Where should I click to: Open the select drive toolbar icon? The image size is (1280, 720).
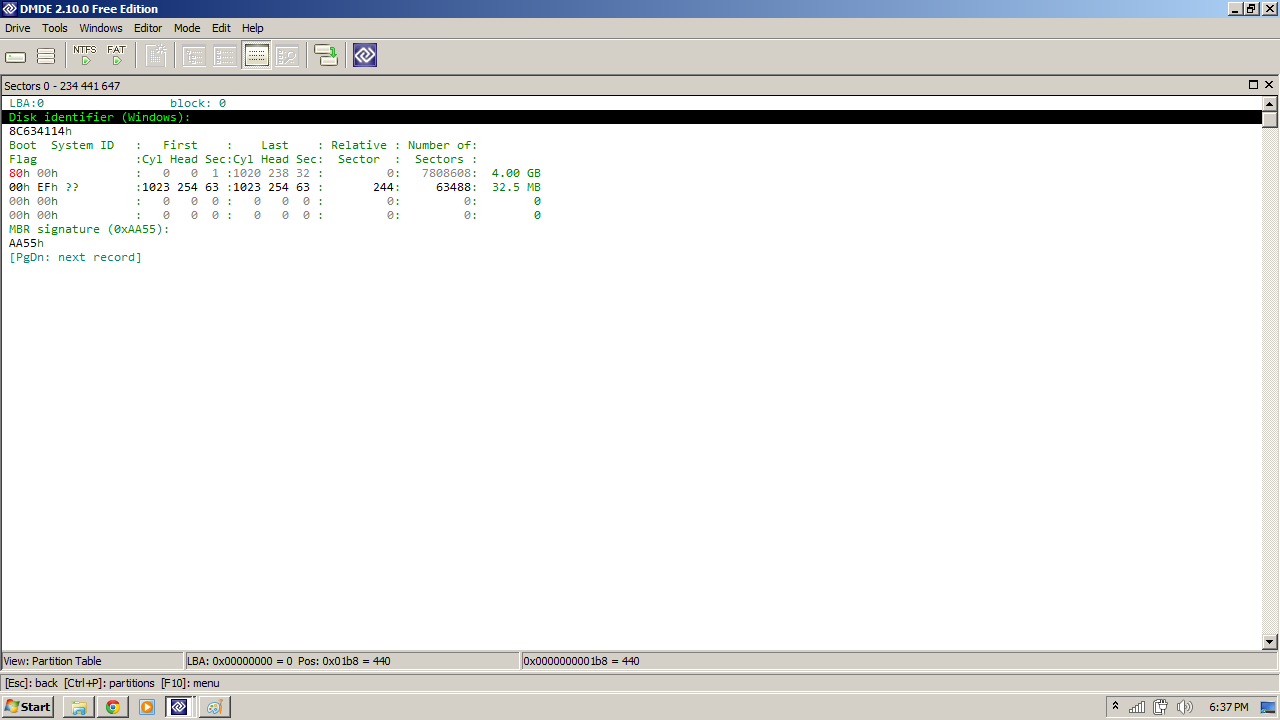pyautogui.click(x=16, y=56)
